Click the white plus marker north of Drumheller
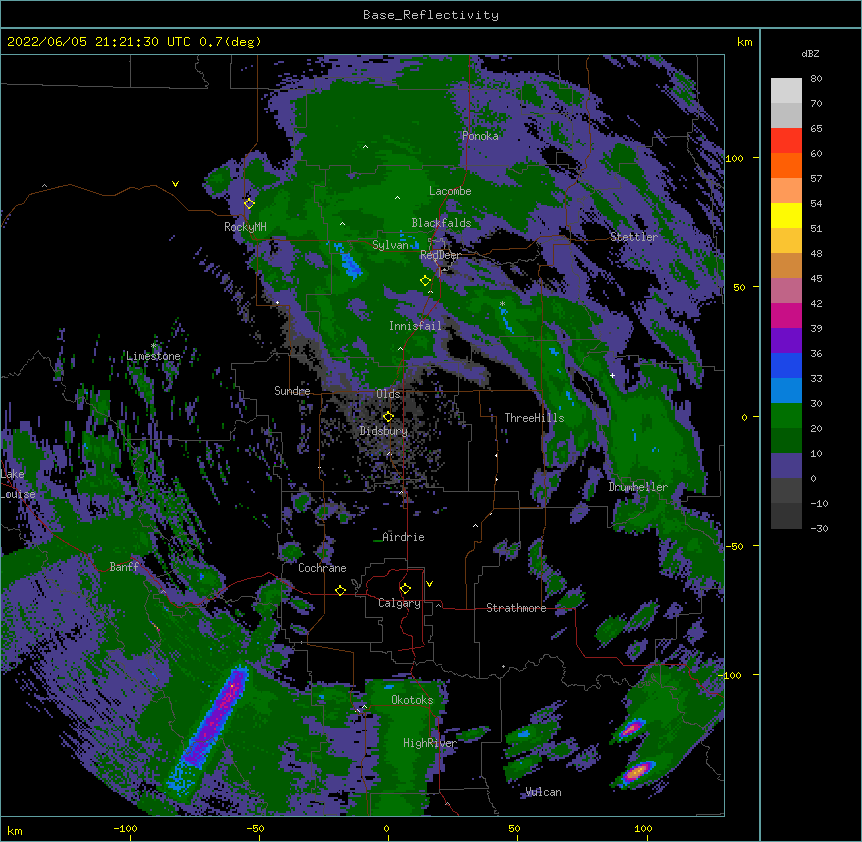Viewport: 862px width, 842px height. coord(612,375)
